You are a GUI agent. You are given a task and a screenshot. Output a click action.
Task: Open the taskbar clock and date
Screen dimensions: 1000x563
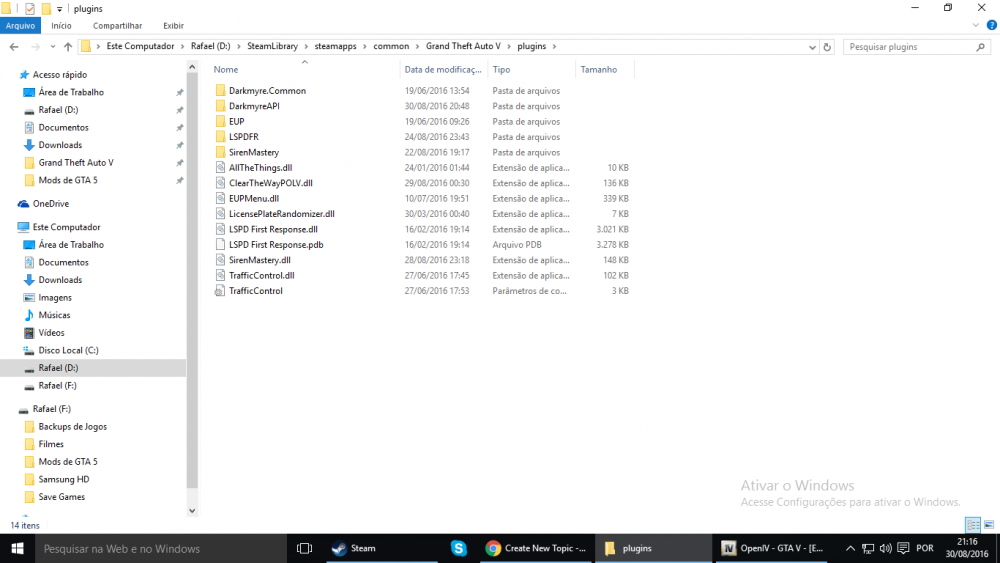click(x=967, y=548)
